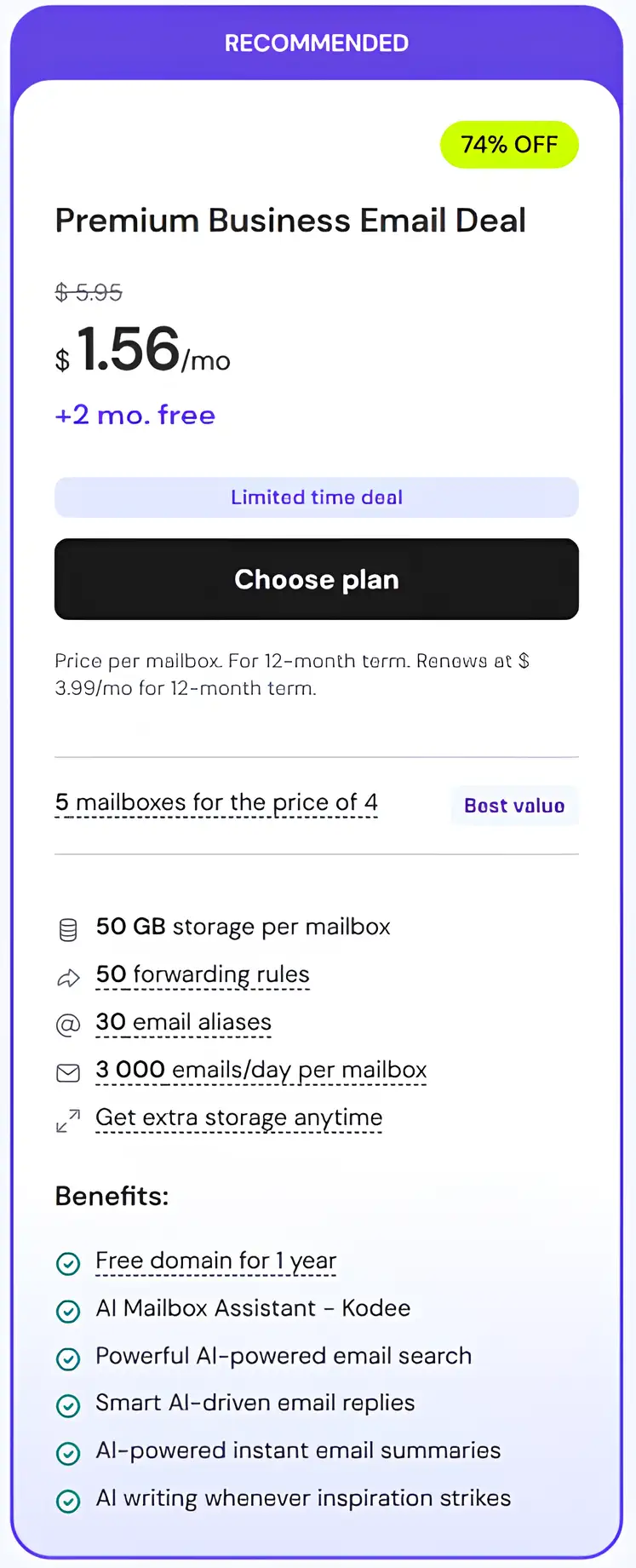Click checkmark icon beside AI Mailbox Assistant

[68, 1311]
